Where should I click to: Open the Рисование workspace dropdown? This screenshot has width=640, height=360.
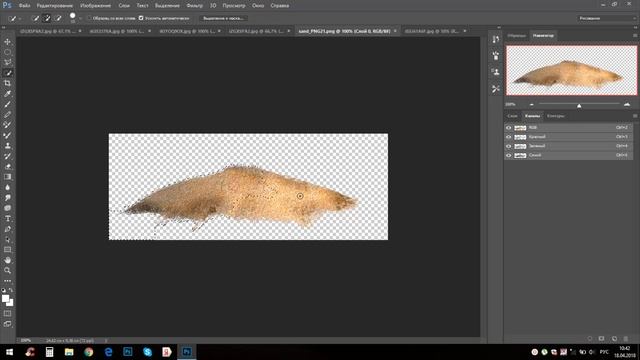click(606, 18)
